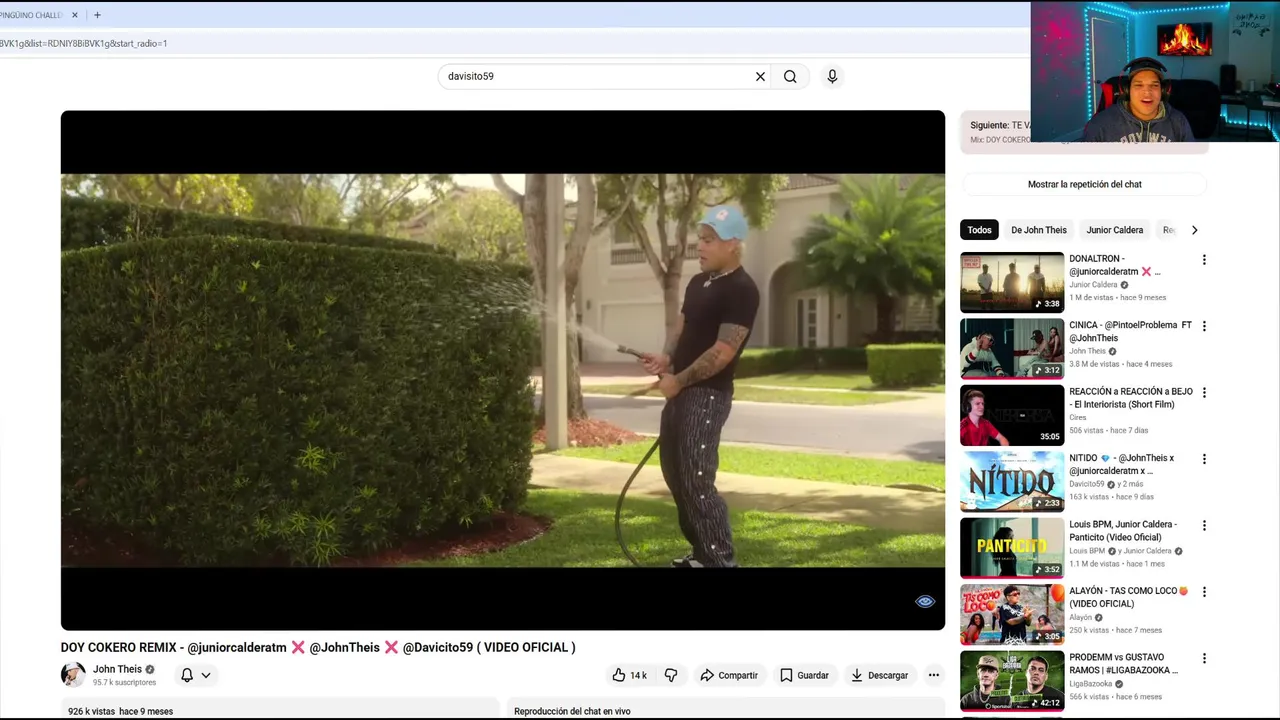Show the chat replay (Mostrar la repetición del chat)
This screenshot has width=1280, height=720.
pyautogui.click(x=1084, y=184)
